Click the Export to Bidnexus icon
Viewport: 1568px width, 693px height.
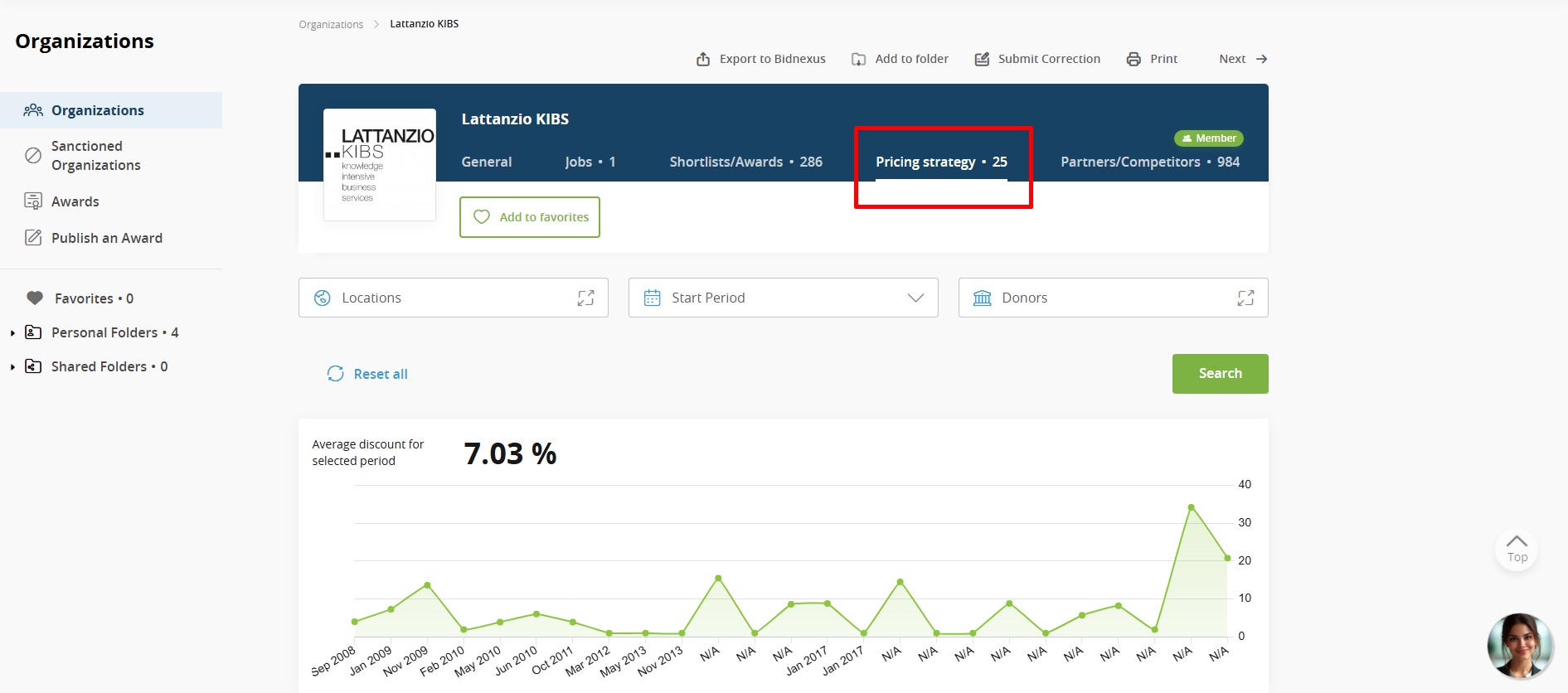[x=703, y=59]
